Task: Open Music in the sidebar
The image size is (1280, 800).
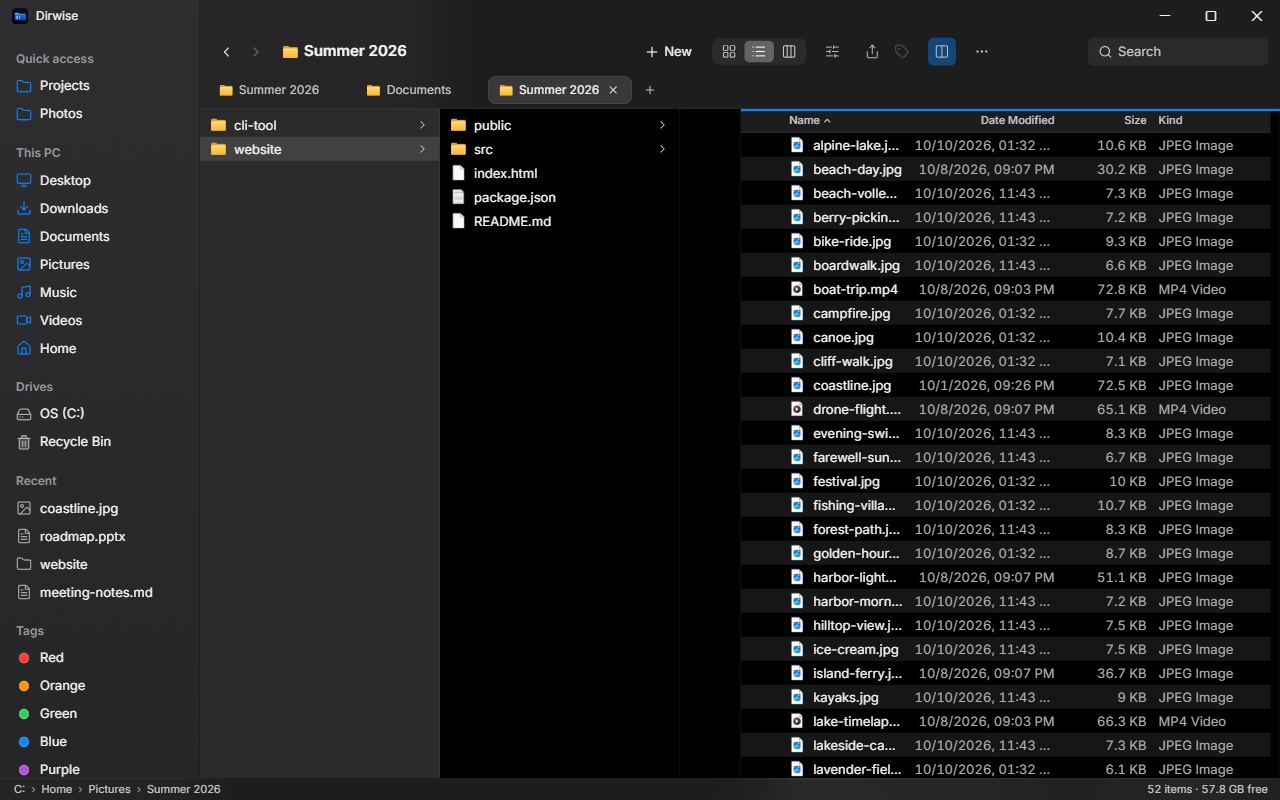Action: tap(100, 292)
